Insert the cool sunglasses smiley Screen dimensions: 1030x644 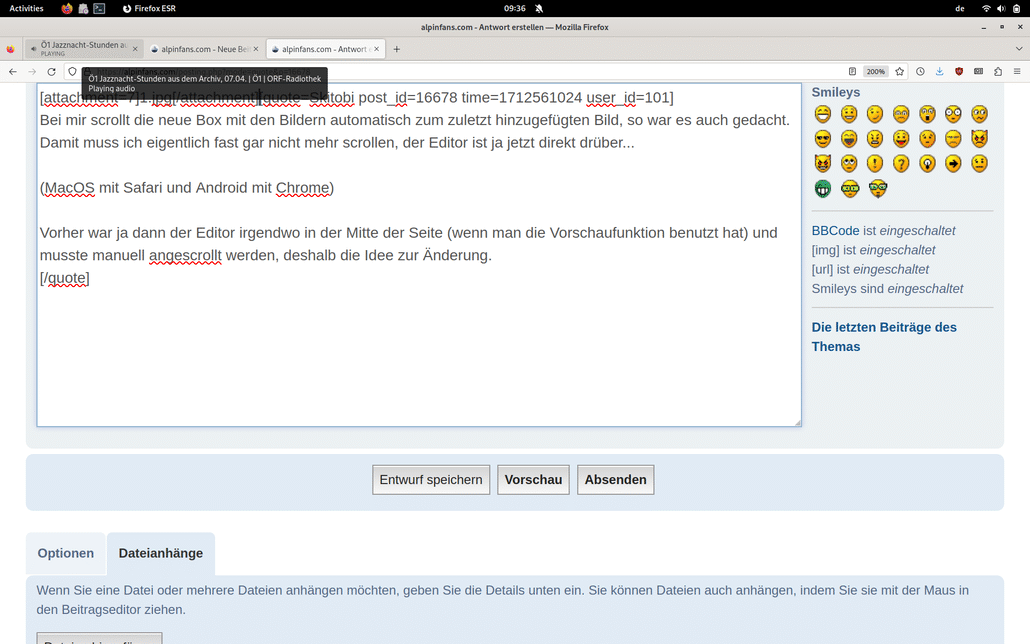822,138
